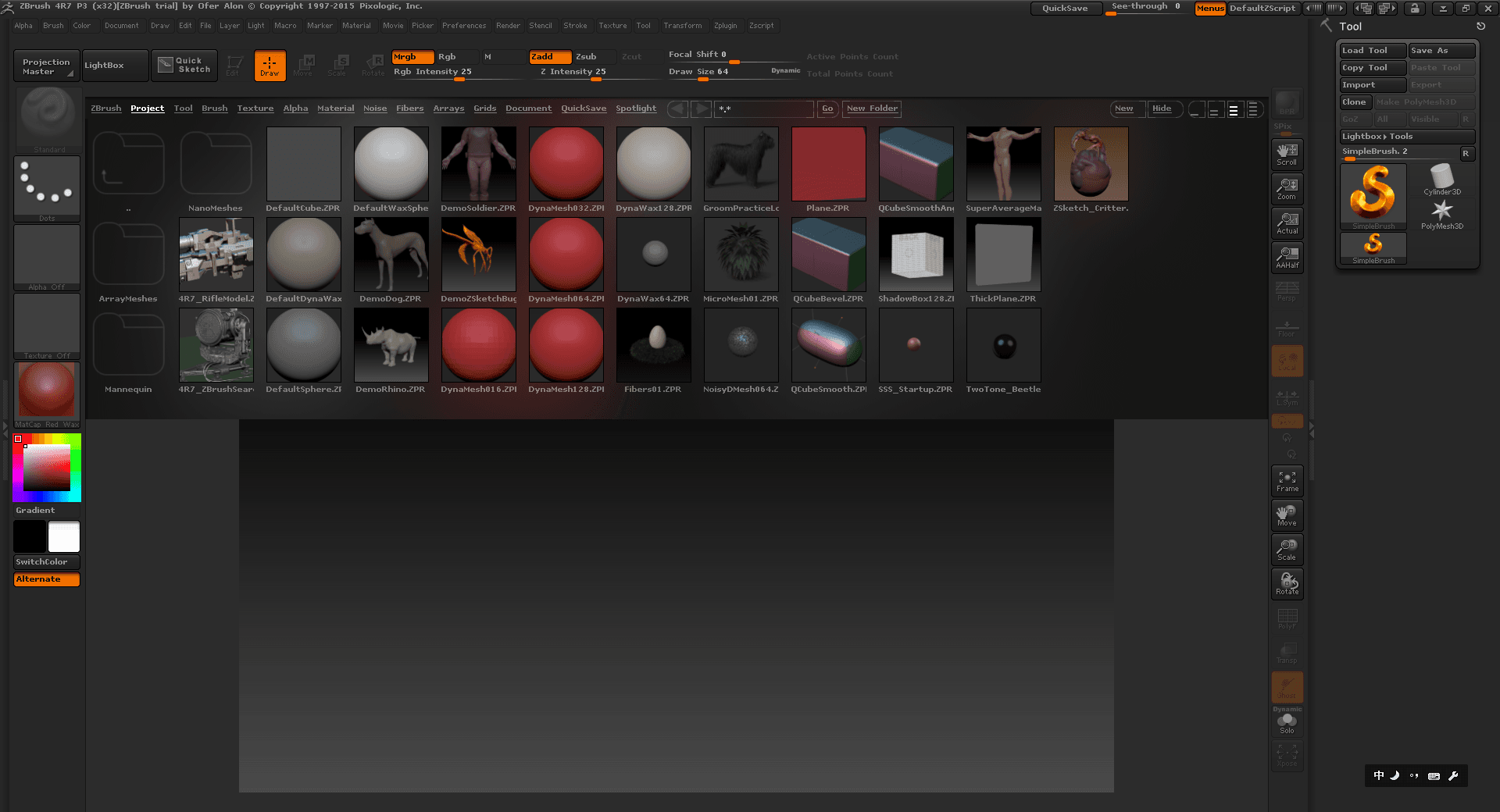Click the BPR render icon
This screenshot has width=1500, height=812.
coord(1287,103)
